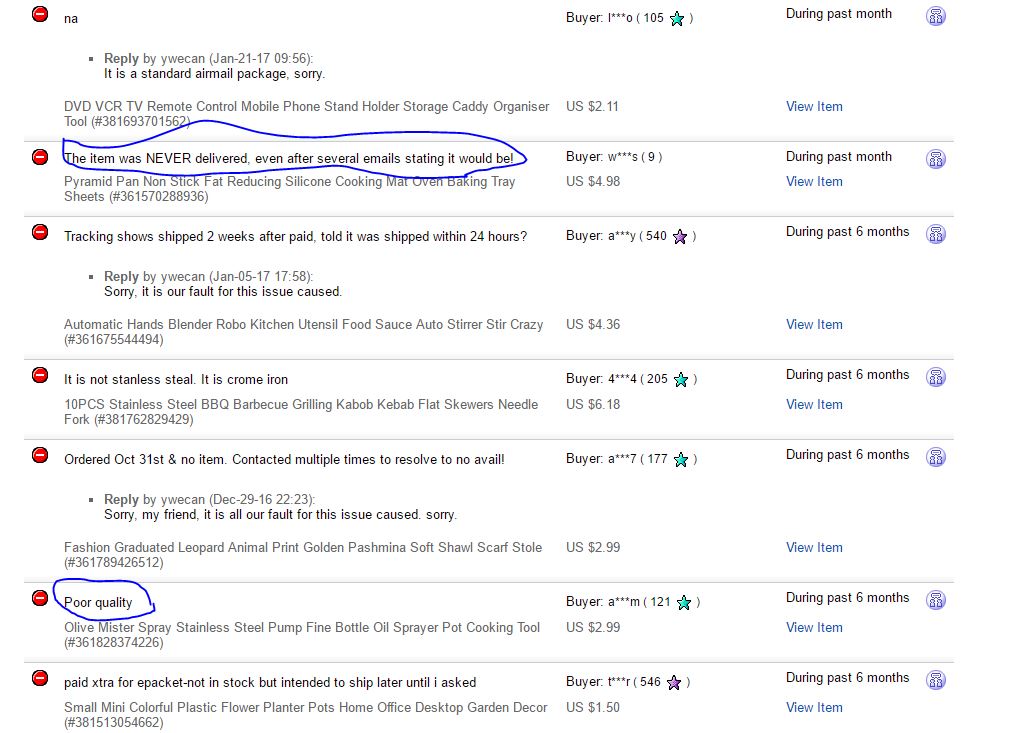
Task: Click negative feedback icon beside 'na' comment
Action: click(x=40, y=14)
